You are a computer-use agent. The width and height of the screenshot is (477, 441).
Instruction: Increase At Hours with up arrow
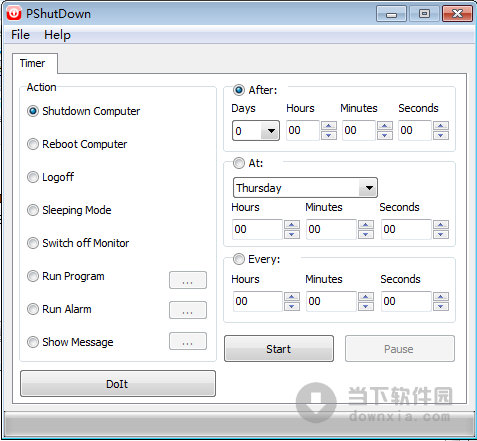[292, 225]
